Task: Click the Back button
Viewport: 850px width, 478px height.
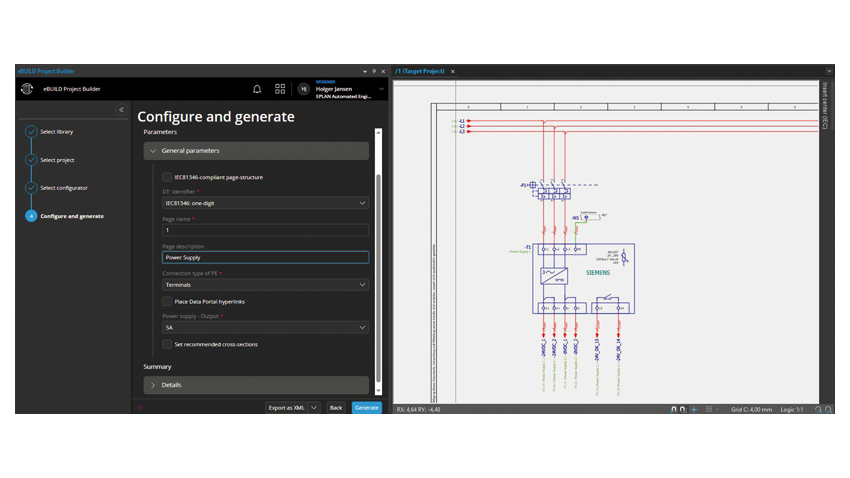Action: (336, 408)
